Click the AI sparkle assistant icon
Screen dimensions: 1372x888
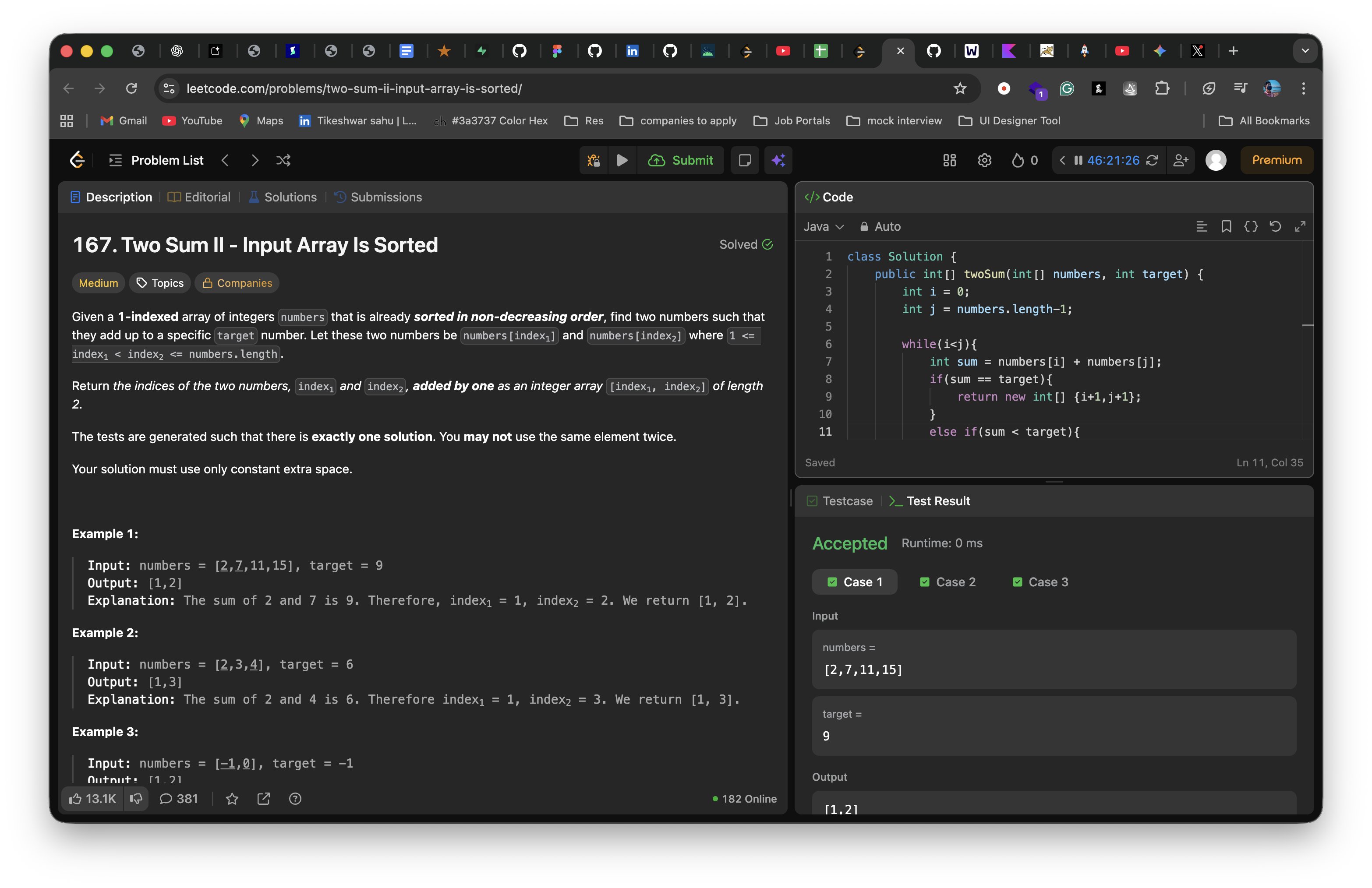(x=778, y=160)
